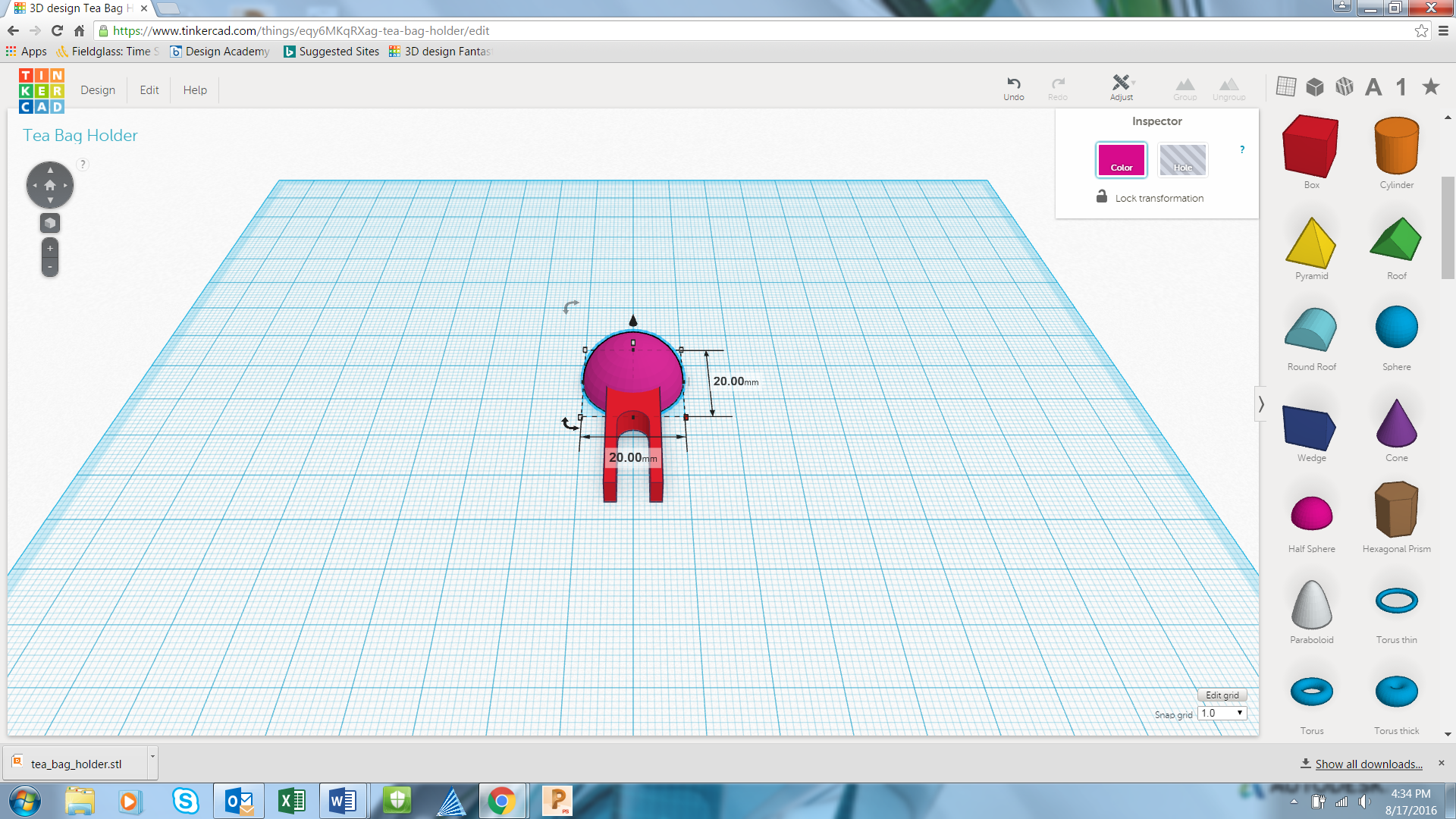Pick the orange Cylinder shape

tap(1396, 146)
